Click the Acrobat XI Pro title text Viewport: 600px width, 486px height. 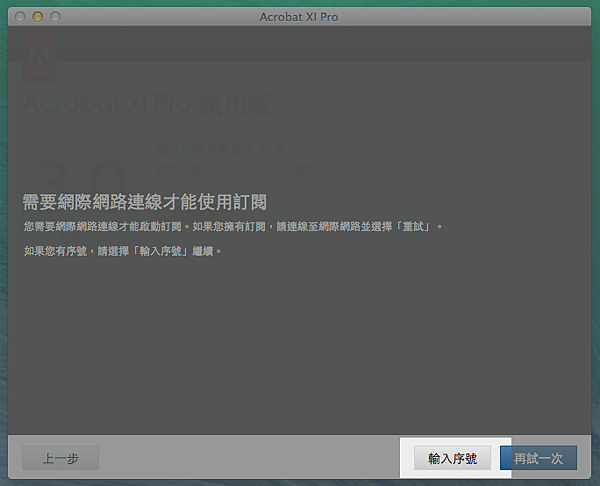(x=299, y=17)
